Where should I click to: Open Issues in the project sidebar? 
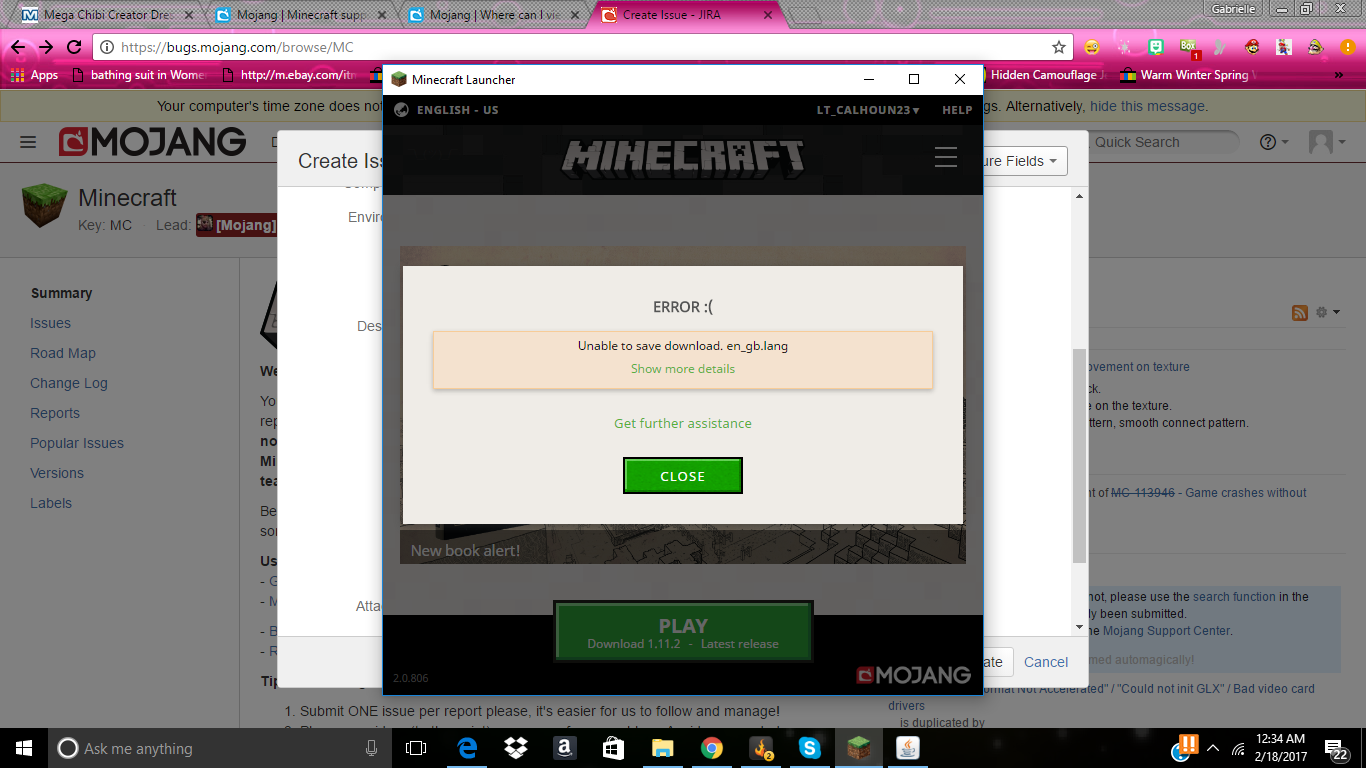point(50,323)
